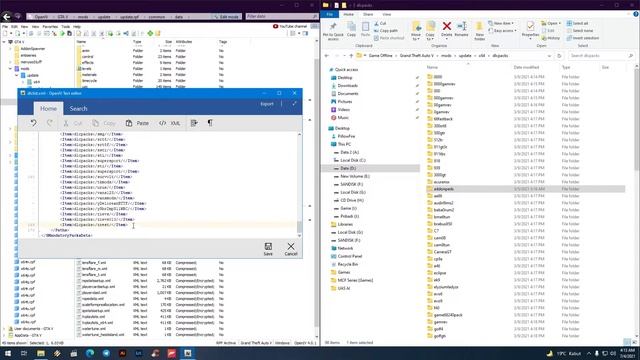640x360 pixels.
Task: Click Select all in Explorer ribbon
Action: tap(578, 23)
